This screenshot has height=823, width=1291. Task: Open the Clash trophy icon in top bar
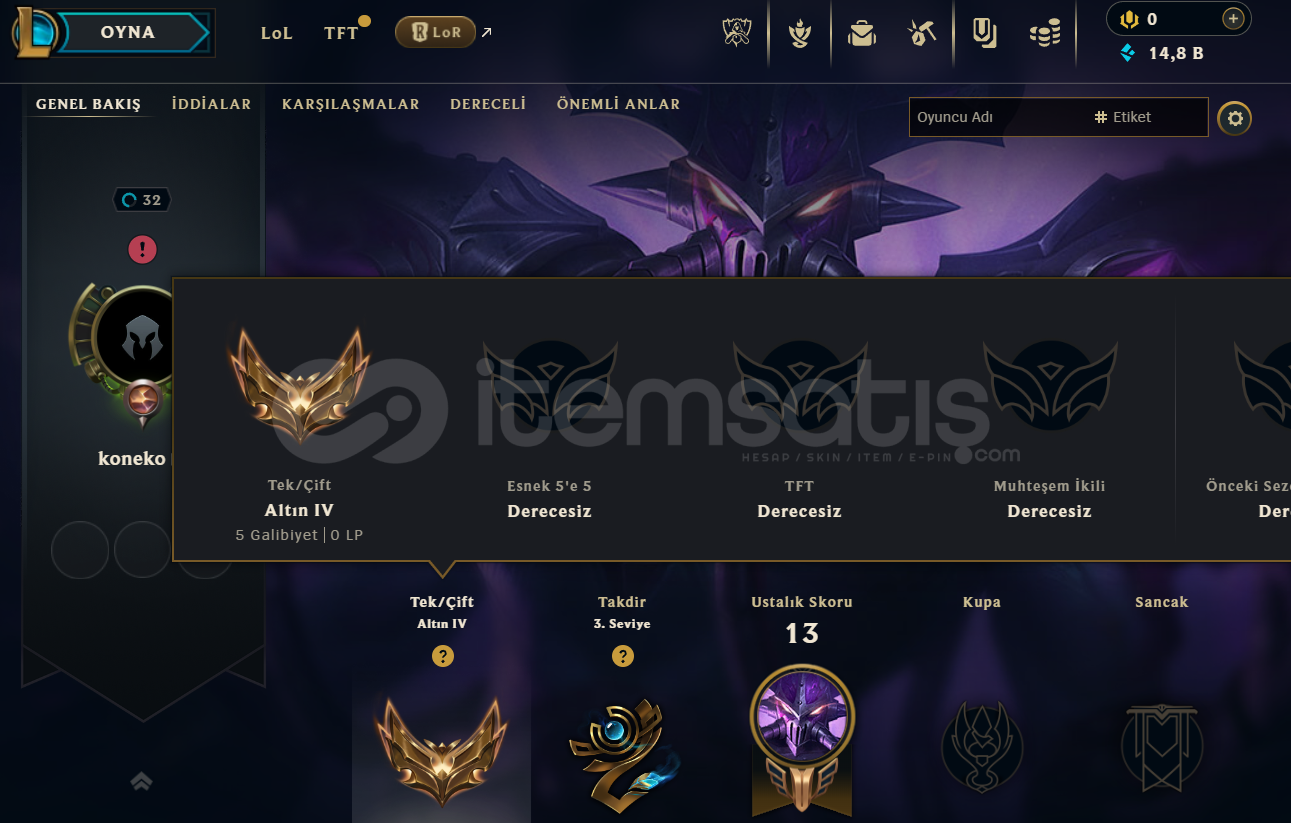(737, 33)
